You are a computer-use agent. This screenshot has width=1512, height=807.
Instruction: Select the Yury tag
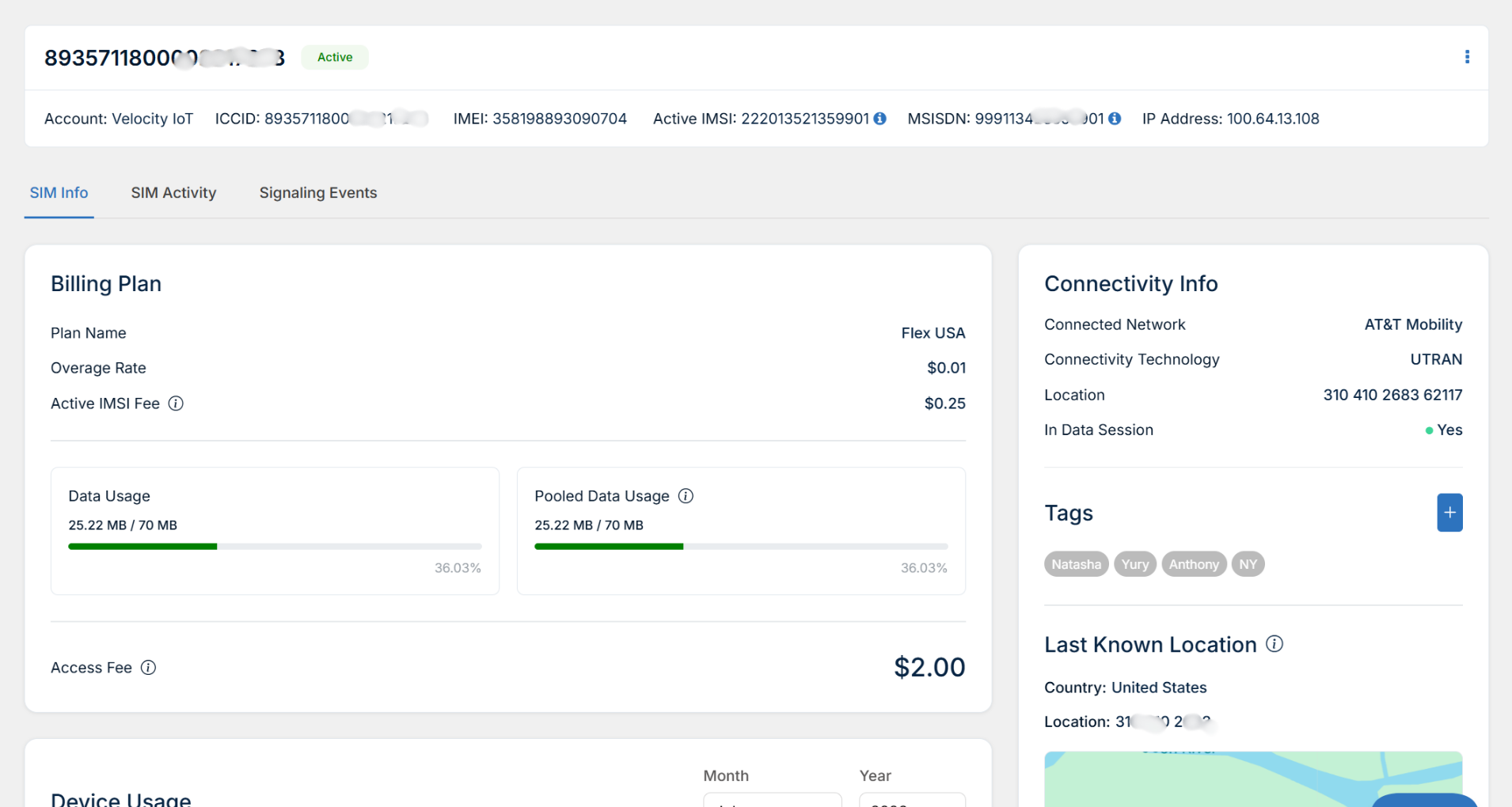(1134, 564)
